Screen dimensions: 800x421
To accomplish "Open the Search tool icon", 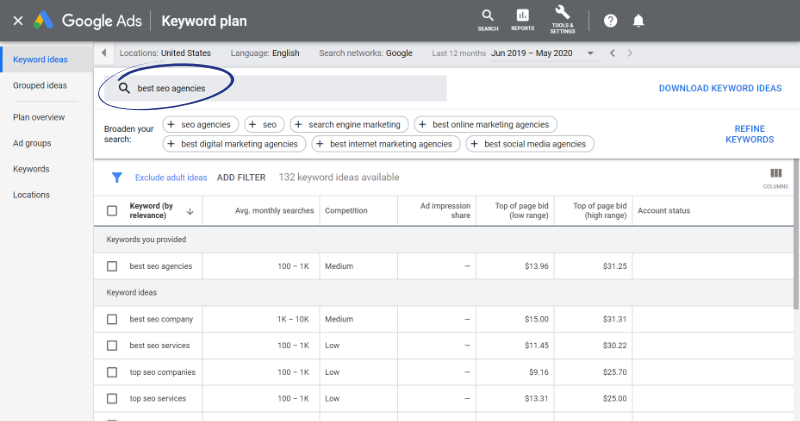I will 488,19.
